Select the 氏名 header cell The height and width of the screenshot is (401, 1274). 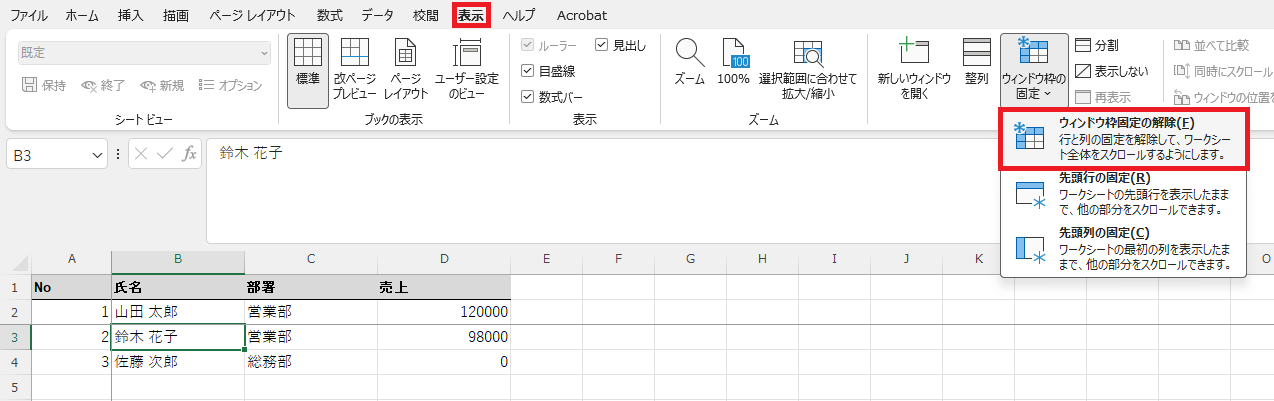click(x=178, y=287)
